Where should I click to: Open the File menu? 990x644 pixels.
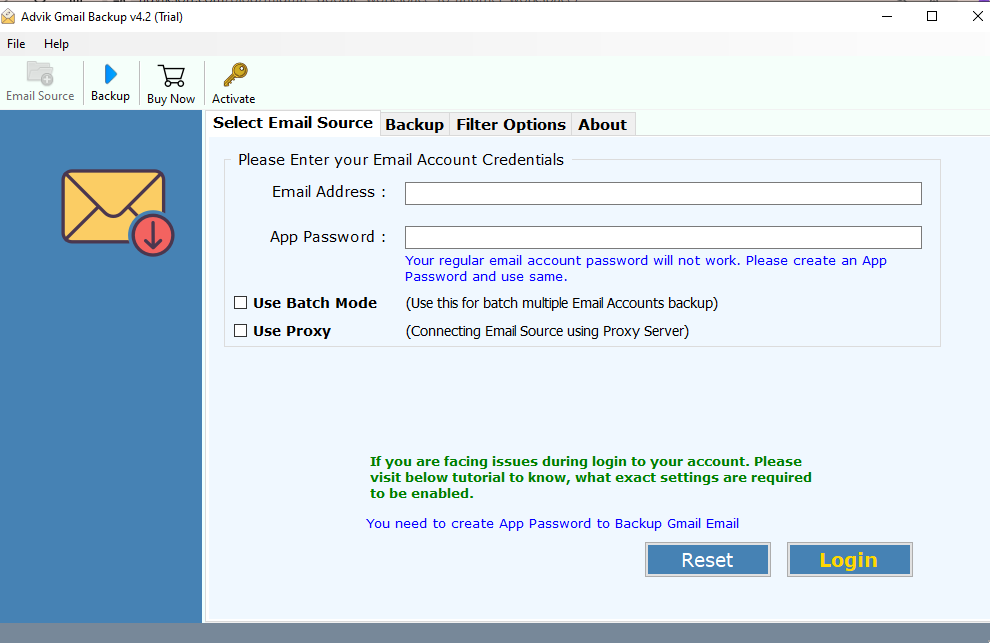point(16,44)
